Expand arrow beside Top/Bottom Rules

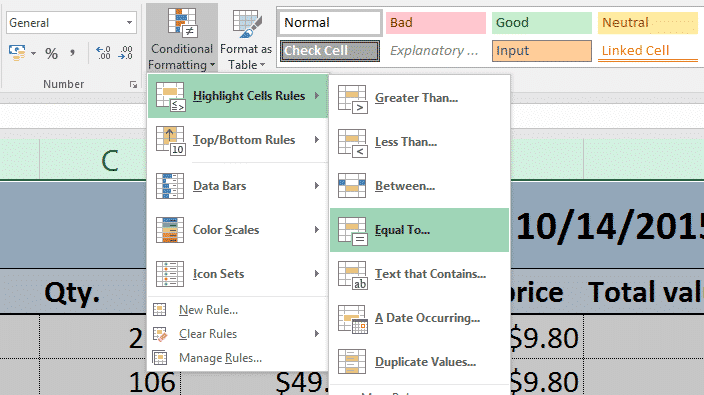point(317,140)
